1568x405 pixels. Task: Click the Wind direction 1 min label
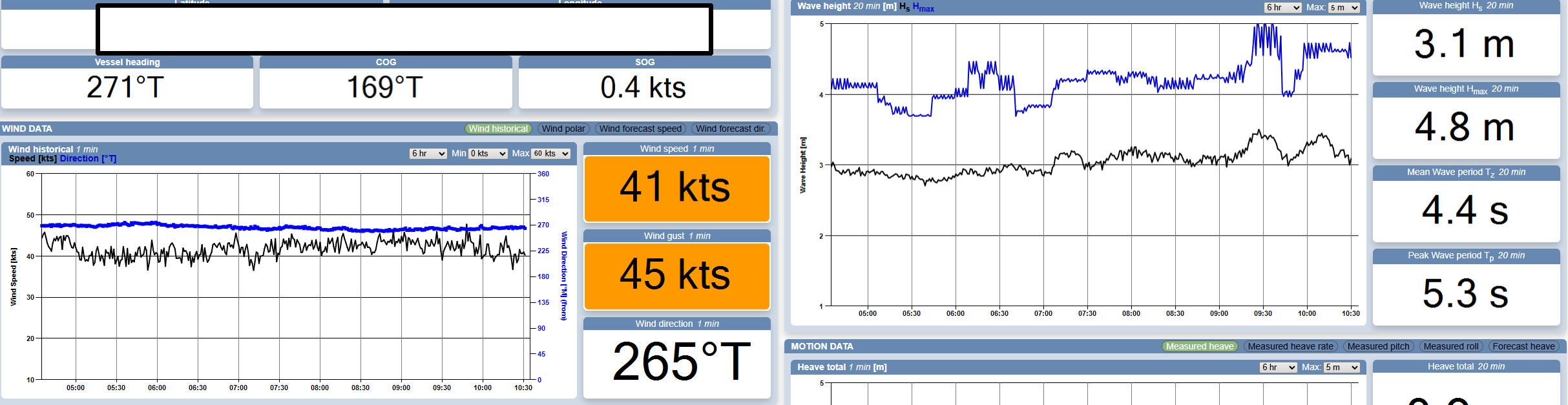(x=677, y=324)
